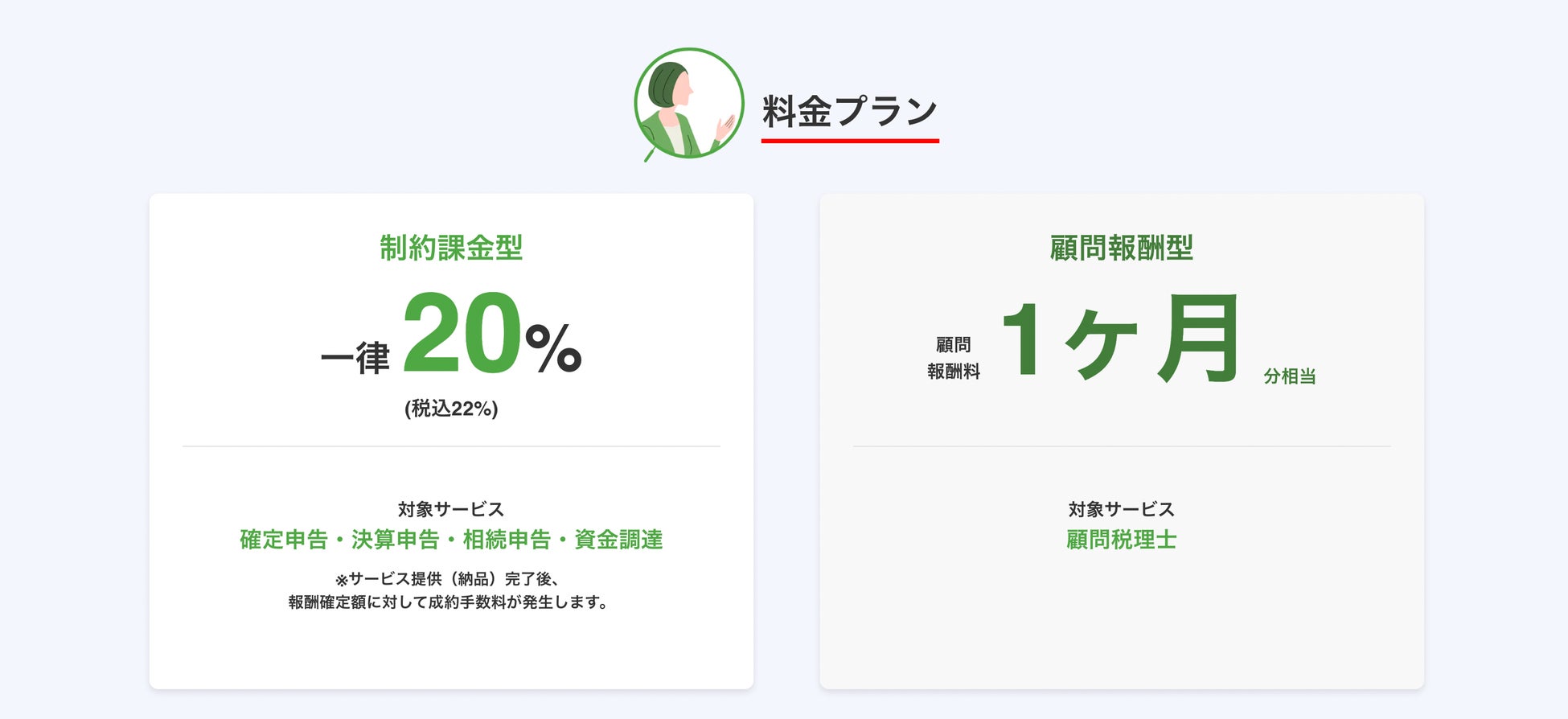Image resolution: width=1568 pixels, height=719 pixels.
Task: Select the 制約課金型 plan title
Action: click(451, 248)
